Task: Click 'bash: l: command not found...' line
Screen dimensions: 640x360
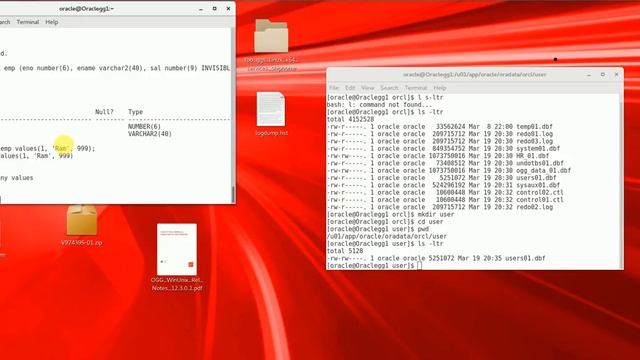Action: [379, 104]
